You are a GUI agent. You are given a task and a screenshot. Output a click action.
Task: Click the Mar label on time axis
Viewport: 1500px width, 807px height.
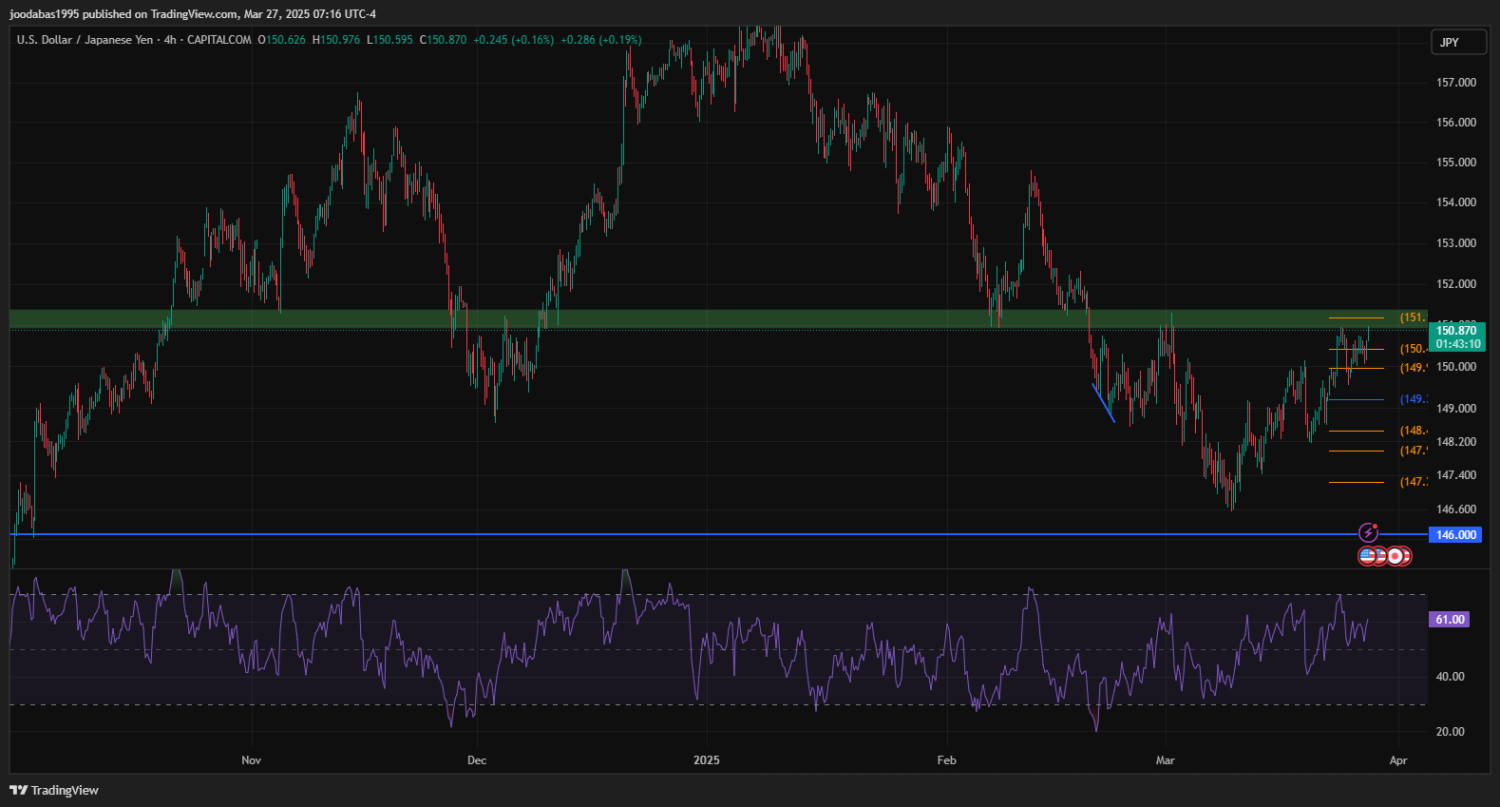point(1166,761)
